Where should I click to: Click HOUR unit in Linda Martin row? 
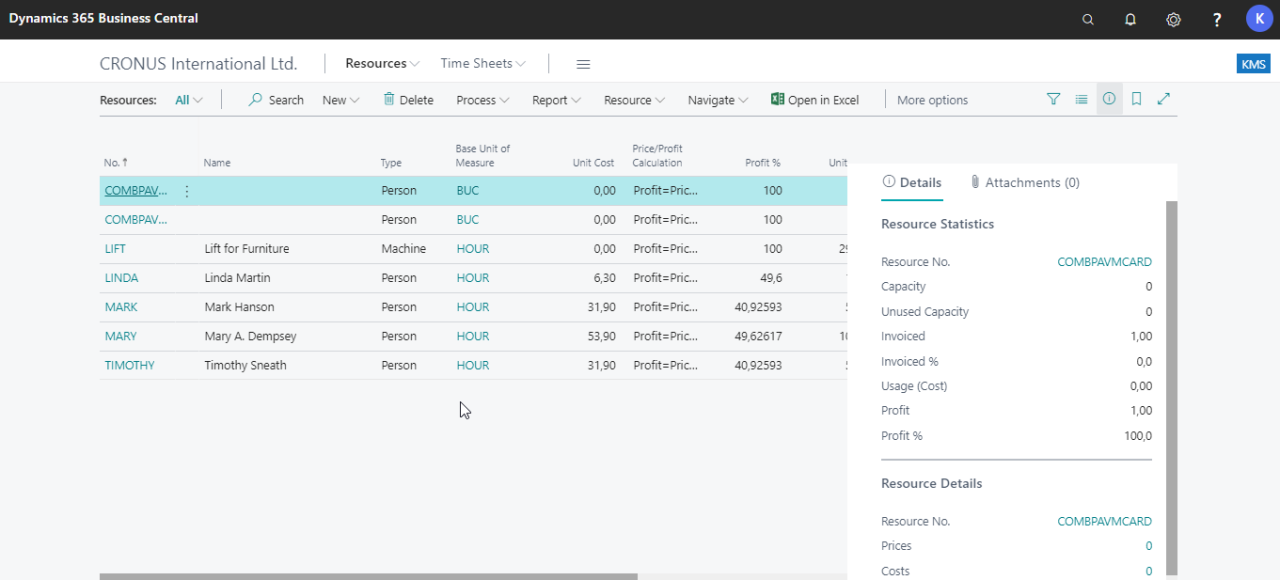(x=473, y=278)
